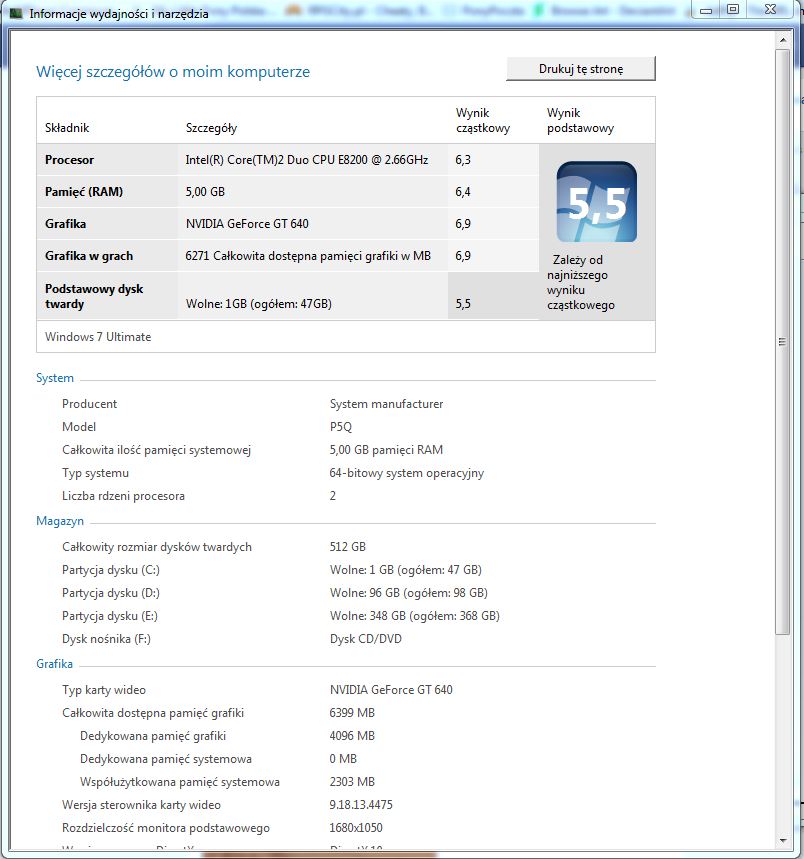Viewport: 804px width, 859px height.
Task: Select the Pamięć (RAM) row label
Action: point(84,192)
